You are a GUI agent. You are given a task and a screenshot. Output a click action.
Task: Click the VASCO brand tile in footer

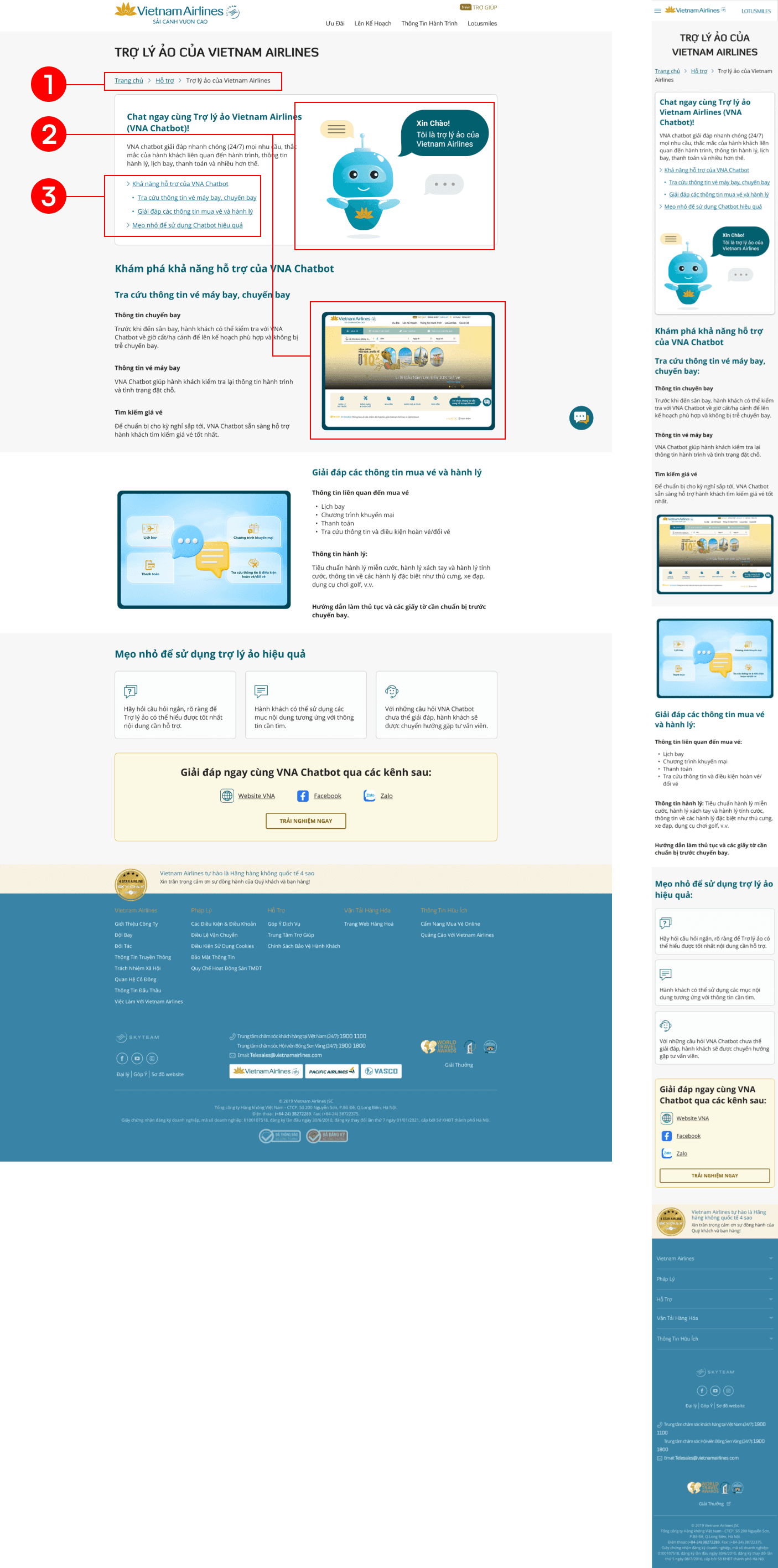(x=381, y=1071)
